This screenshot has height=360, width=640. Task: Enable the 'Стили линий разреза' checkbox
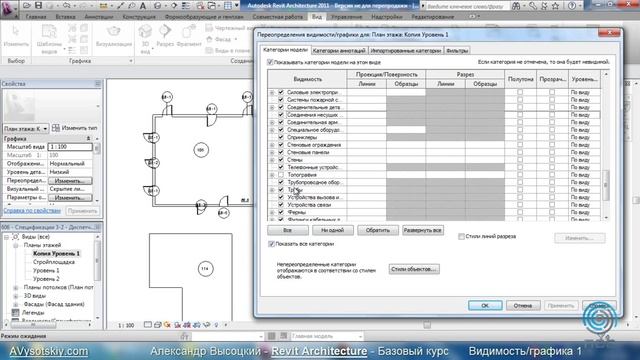point(461,236)
